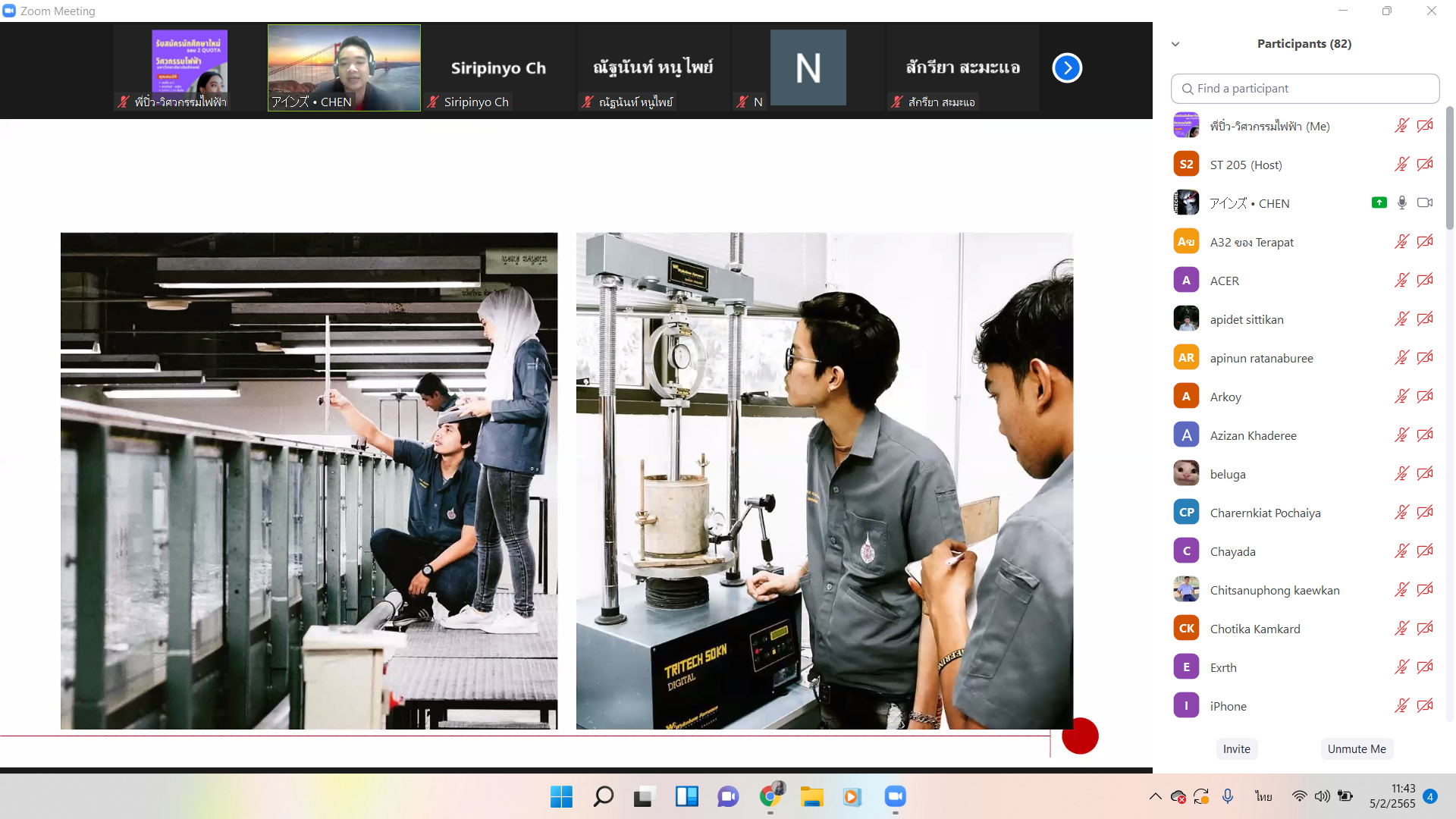
Task: Show next video thumbnails with blue arrow
Action: (1067, 68)
